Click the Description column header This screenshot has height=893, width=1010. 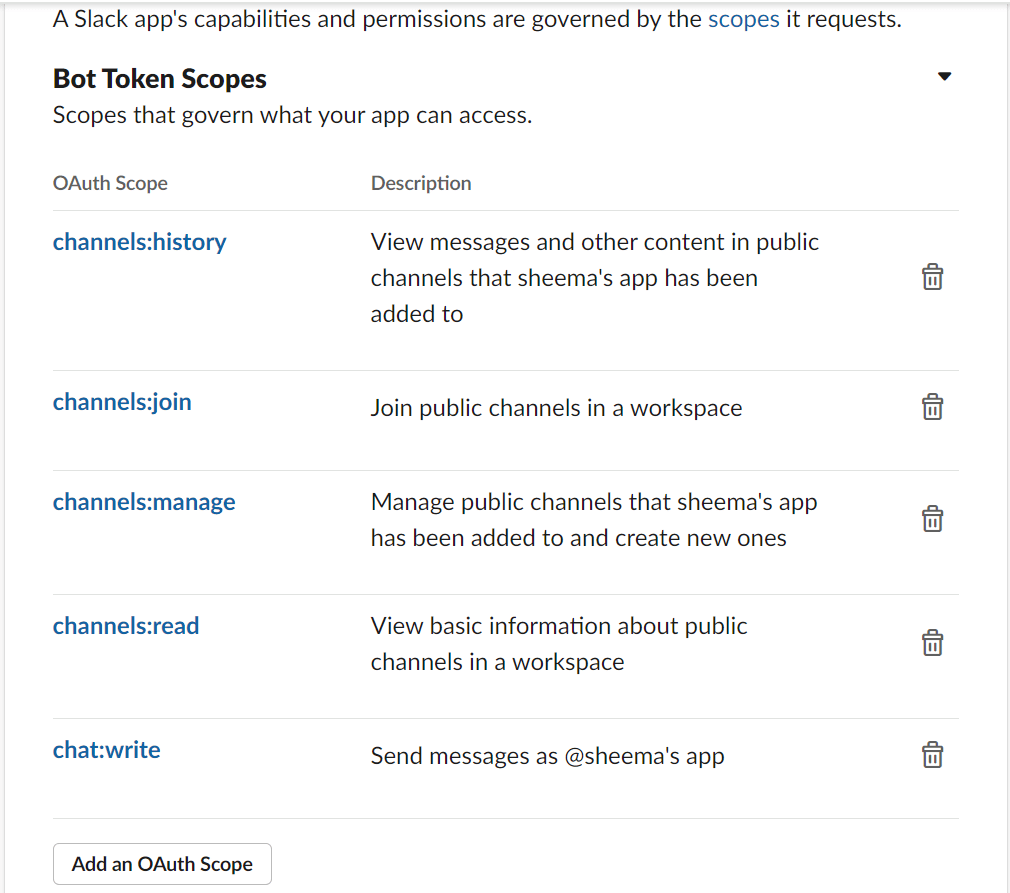421,183
